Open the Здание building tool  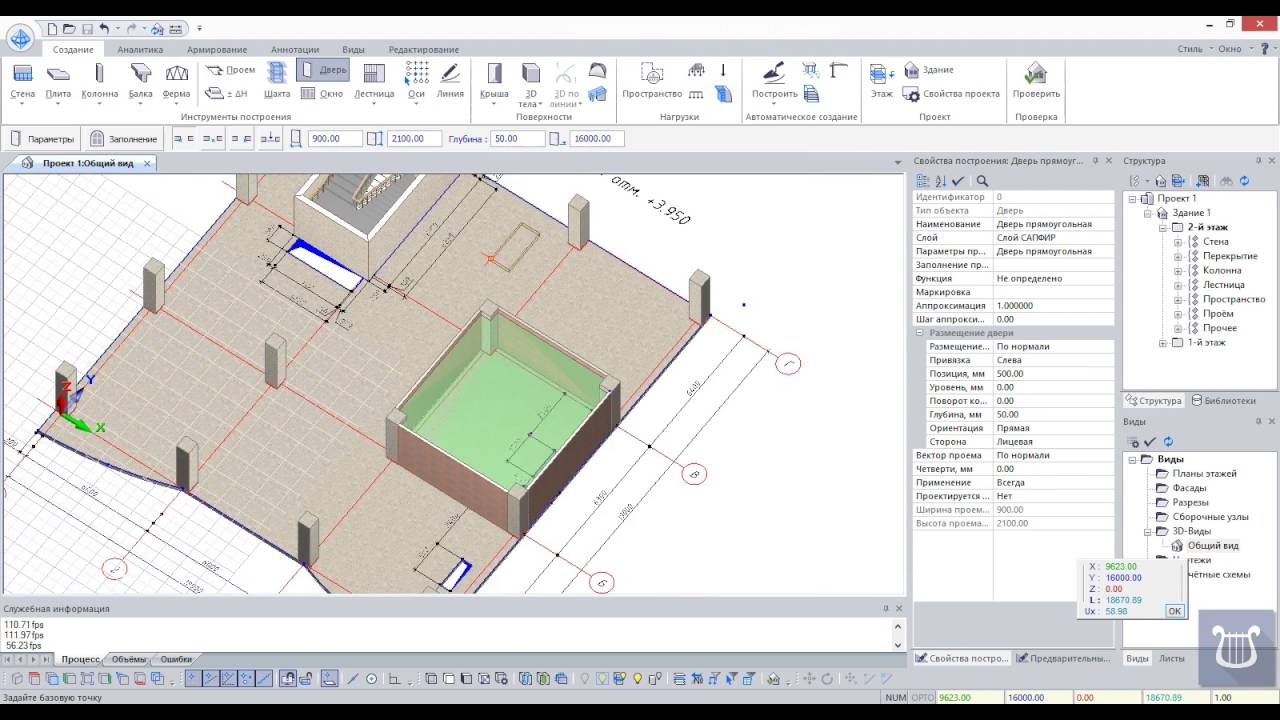(x=929, y=70)
